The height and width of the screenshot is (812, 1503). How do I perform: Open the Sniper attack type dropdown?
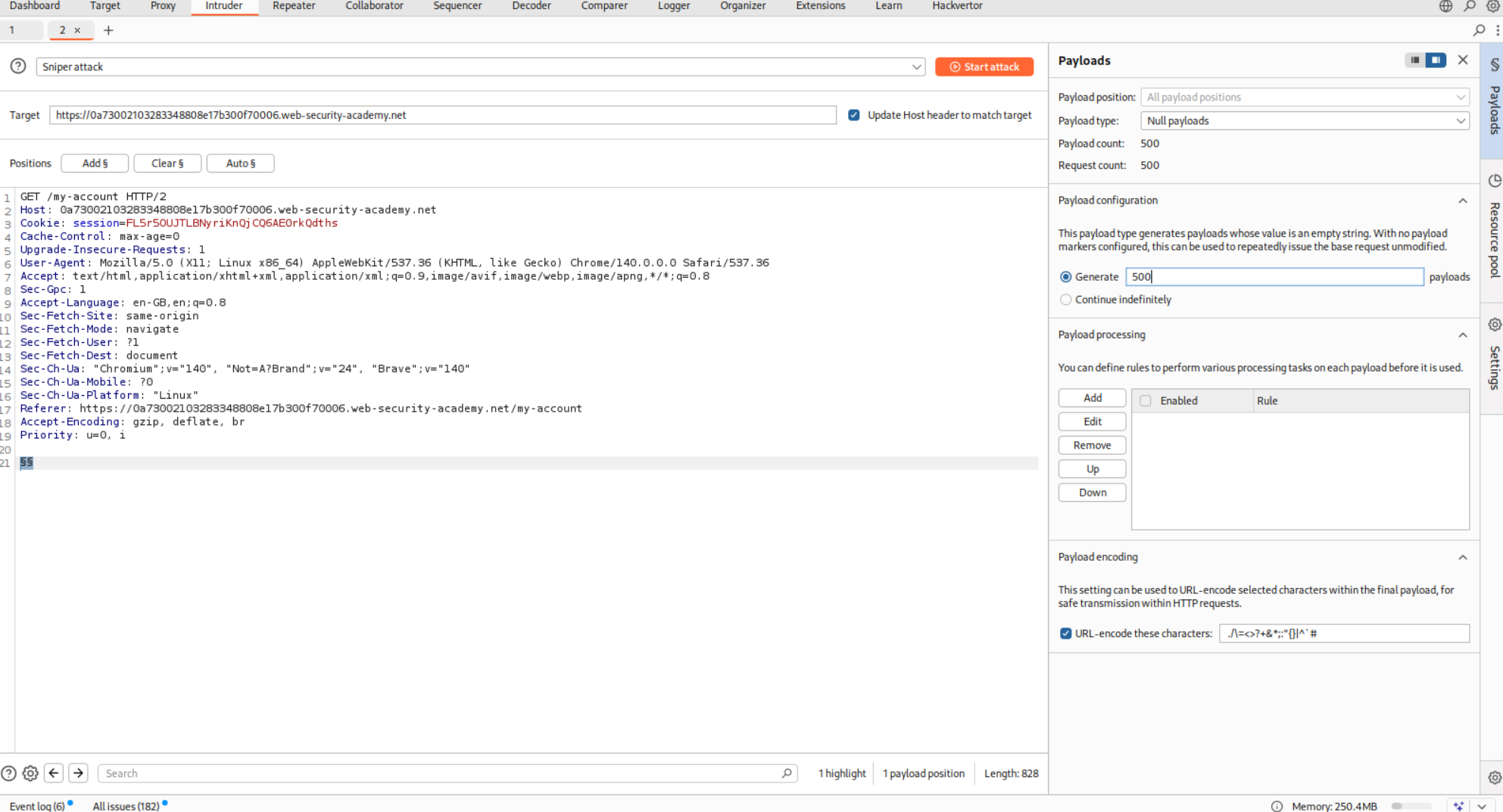tap(480, 67)
